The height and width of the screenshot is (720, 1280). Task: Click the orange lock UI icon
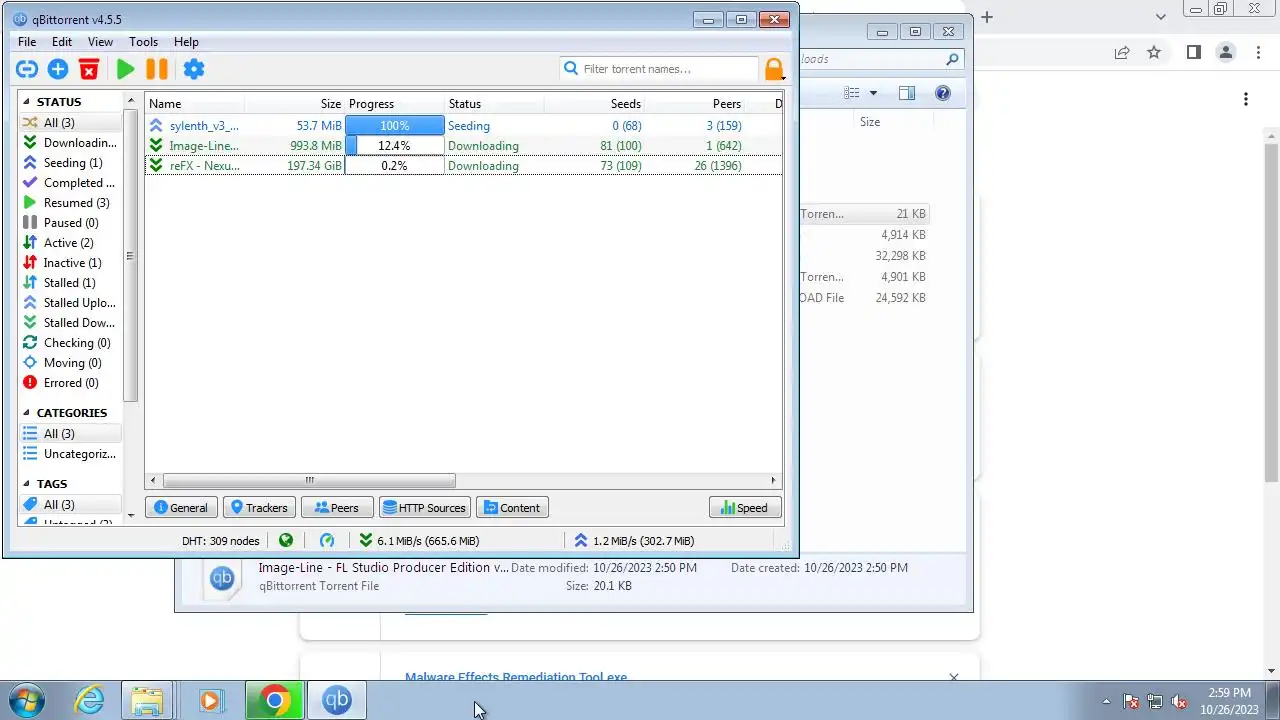[774, 69]
